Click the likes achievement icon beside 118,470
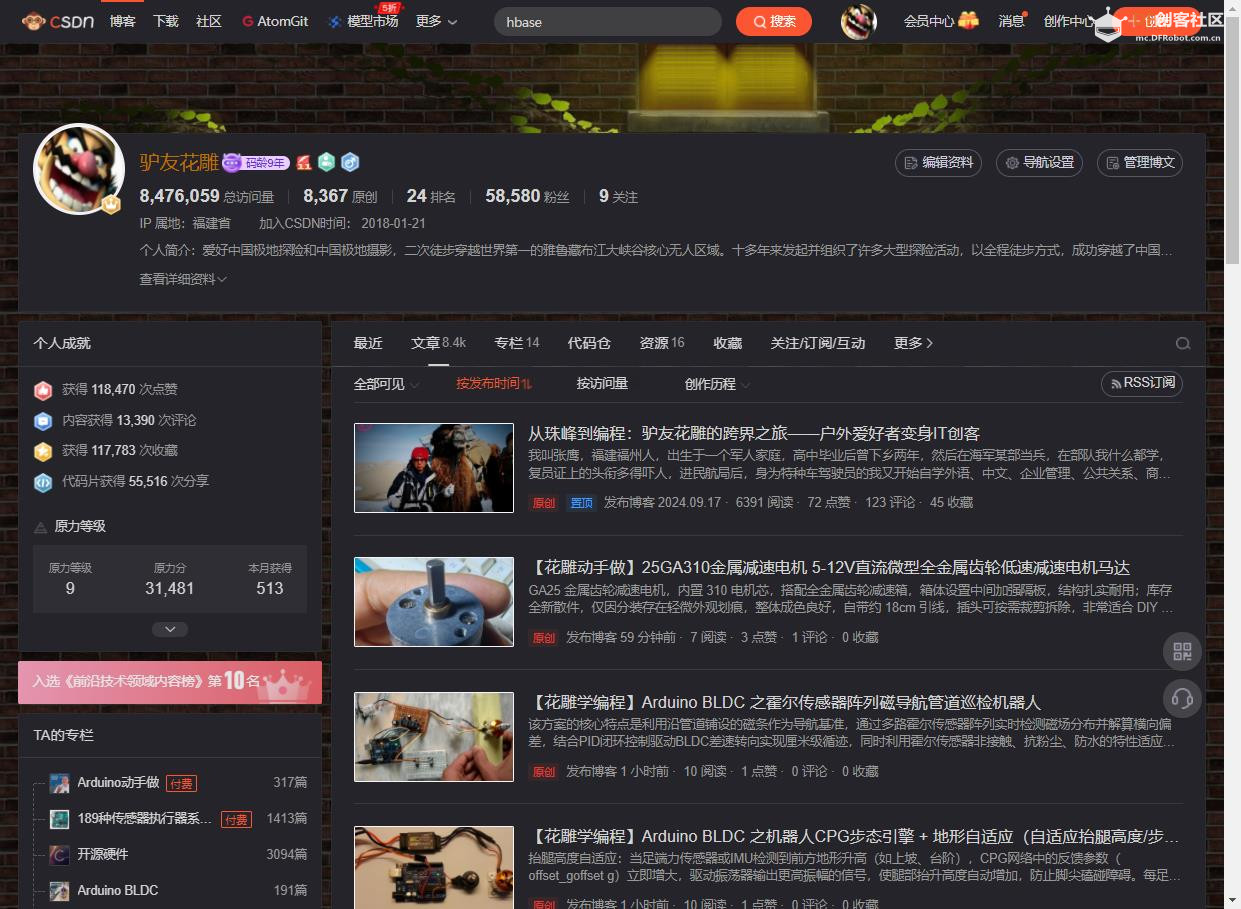The image size is (1241, 909). [43, 390]
